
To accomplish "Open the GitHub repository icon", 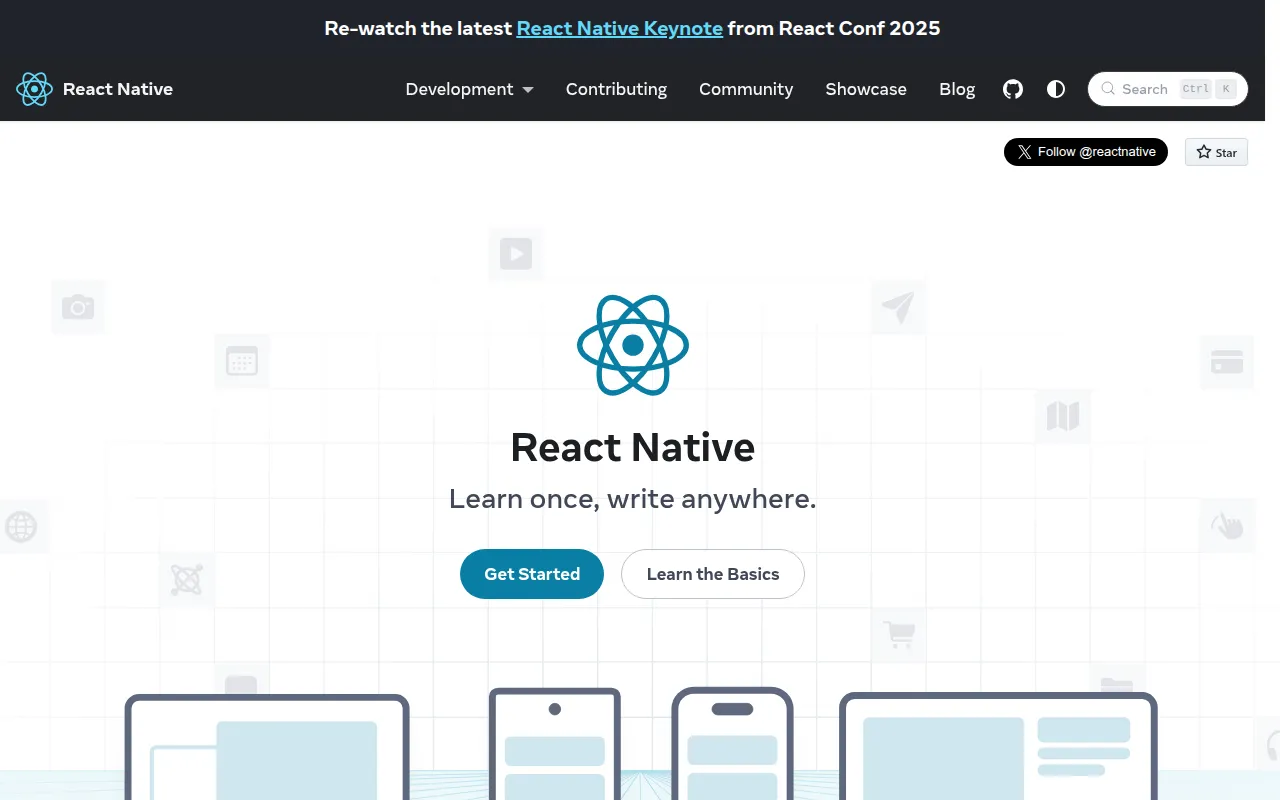I will tap(1013, 89).
